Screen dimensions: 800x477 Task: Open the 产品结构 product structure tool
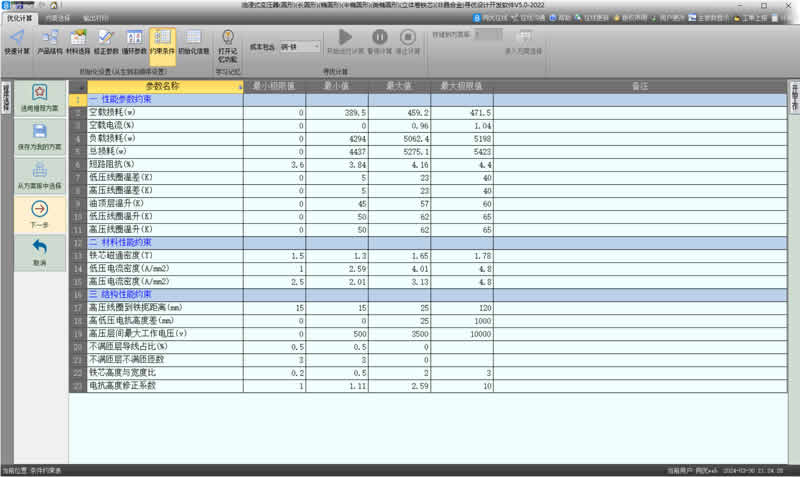(49, 42)
